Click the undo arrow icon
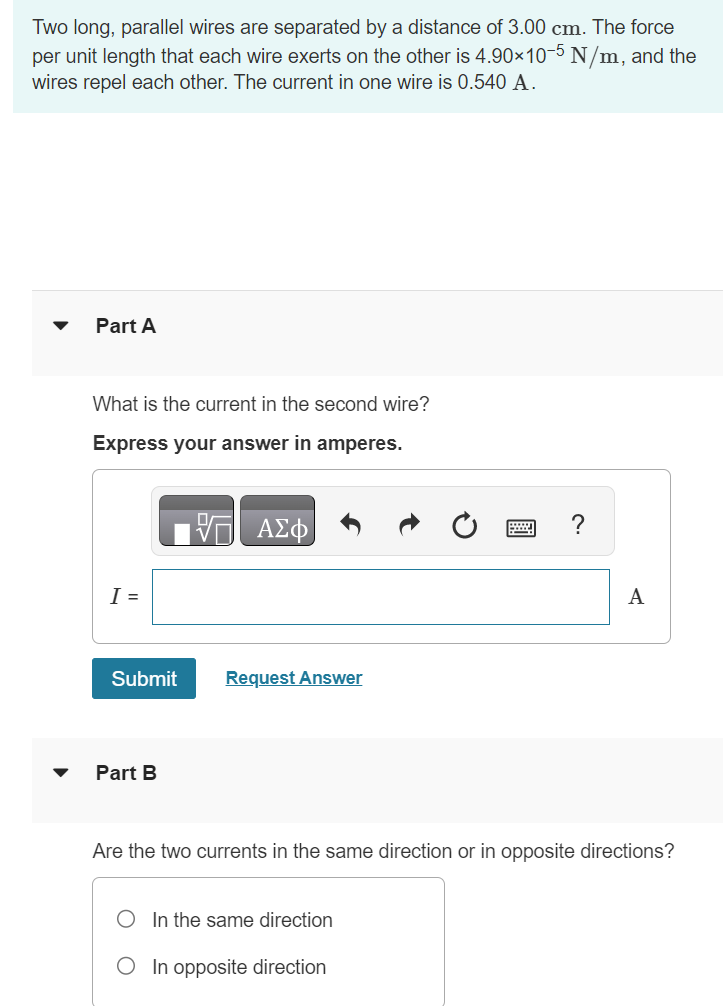Viewport: 723px width, 1006px height. pos(350,525)
